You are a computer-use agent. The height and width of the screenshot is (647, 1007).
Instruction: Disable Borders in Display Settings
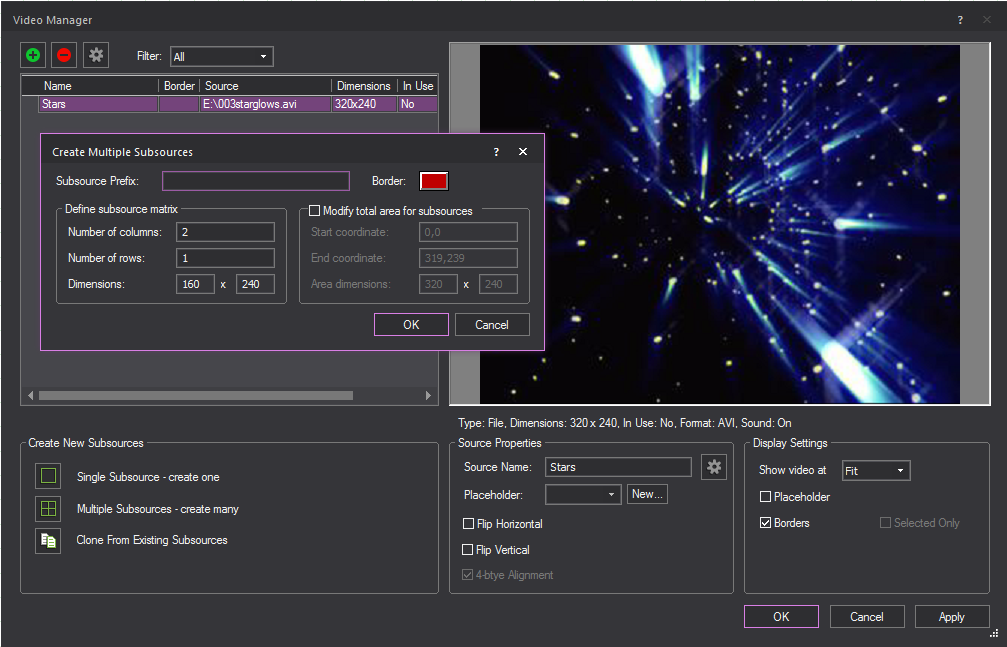coord(765,522)
